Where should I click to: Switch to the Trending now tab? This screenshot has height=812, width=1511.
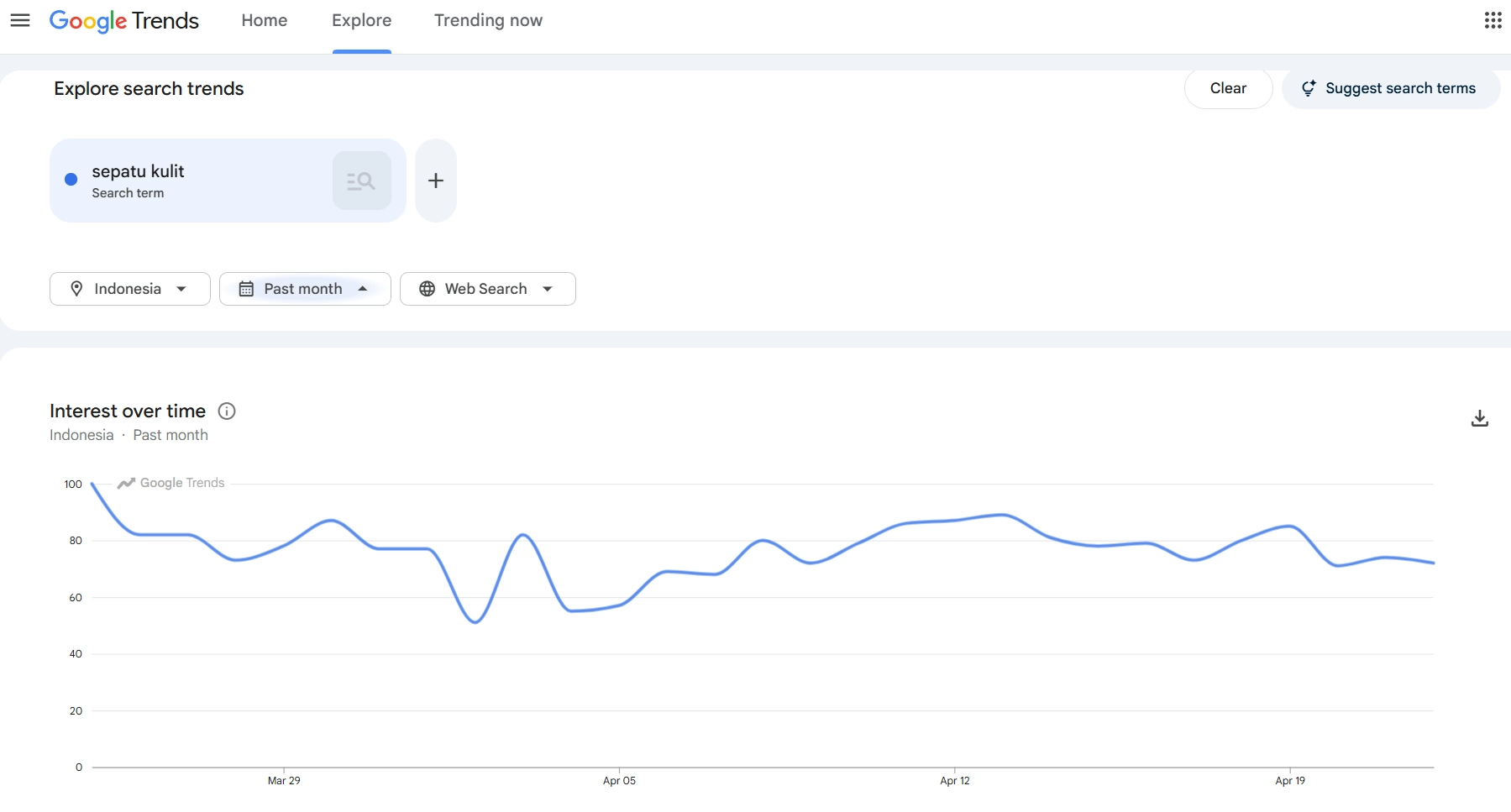point(488,20)
